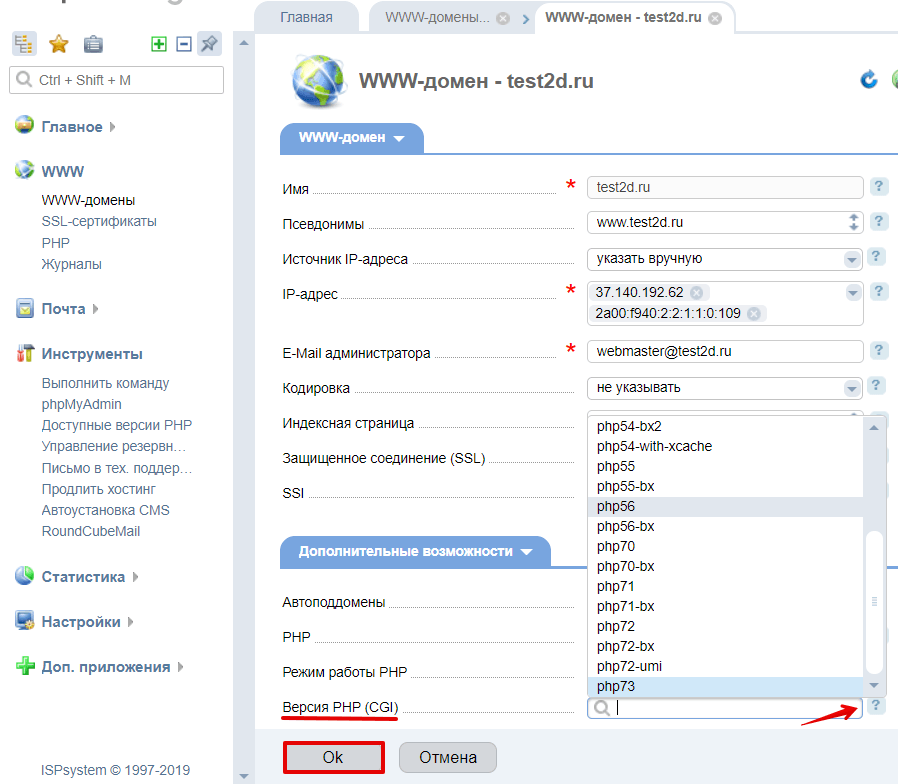Select php56 in the version list
This screenshot has height=784, width=898.
point(725,506)
